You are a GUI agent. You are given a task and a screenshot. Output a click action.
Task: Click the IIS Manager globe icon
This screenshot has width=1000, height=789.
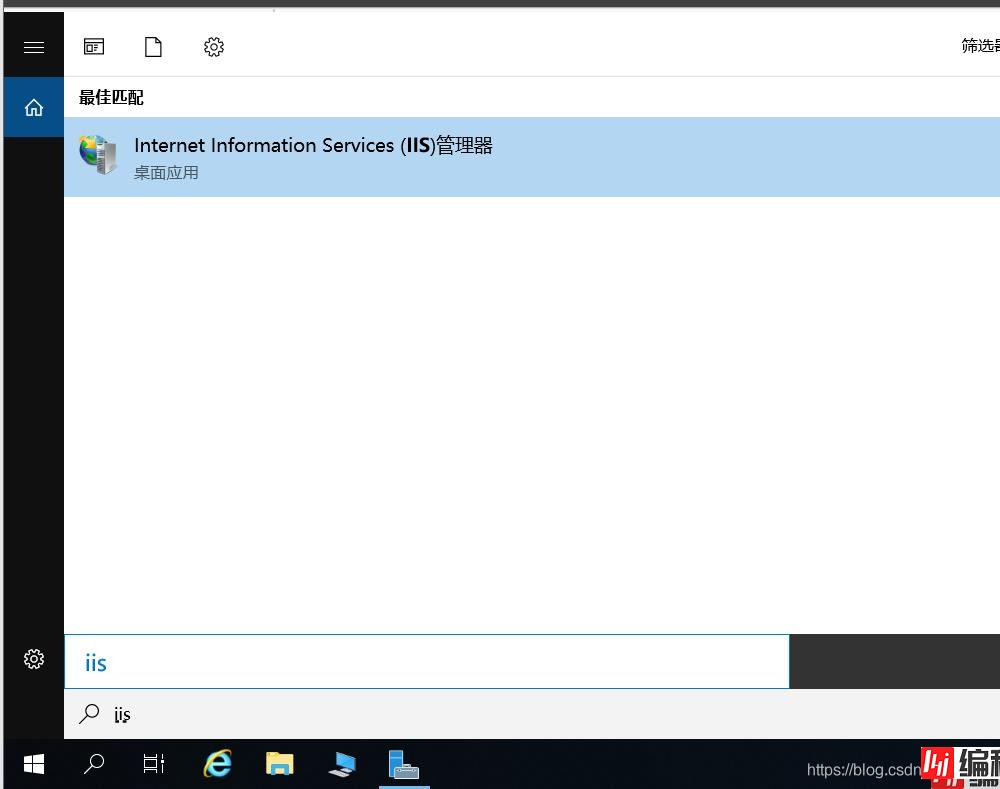point(99,156)
